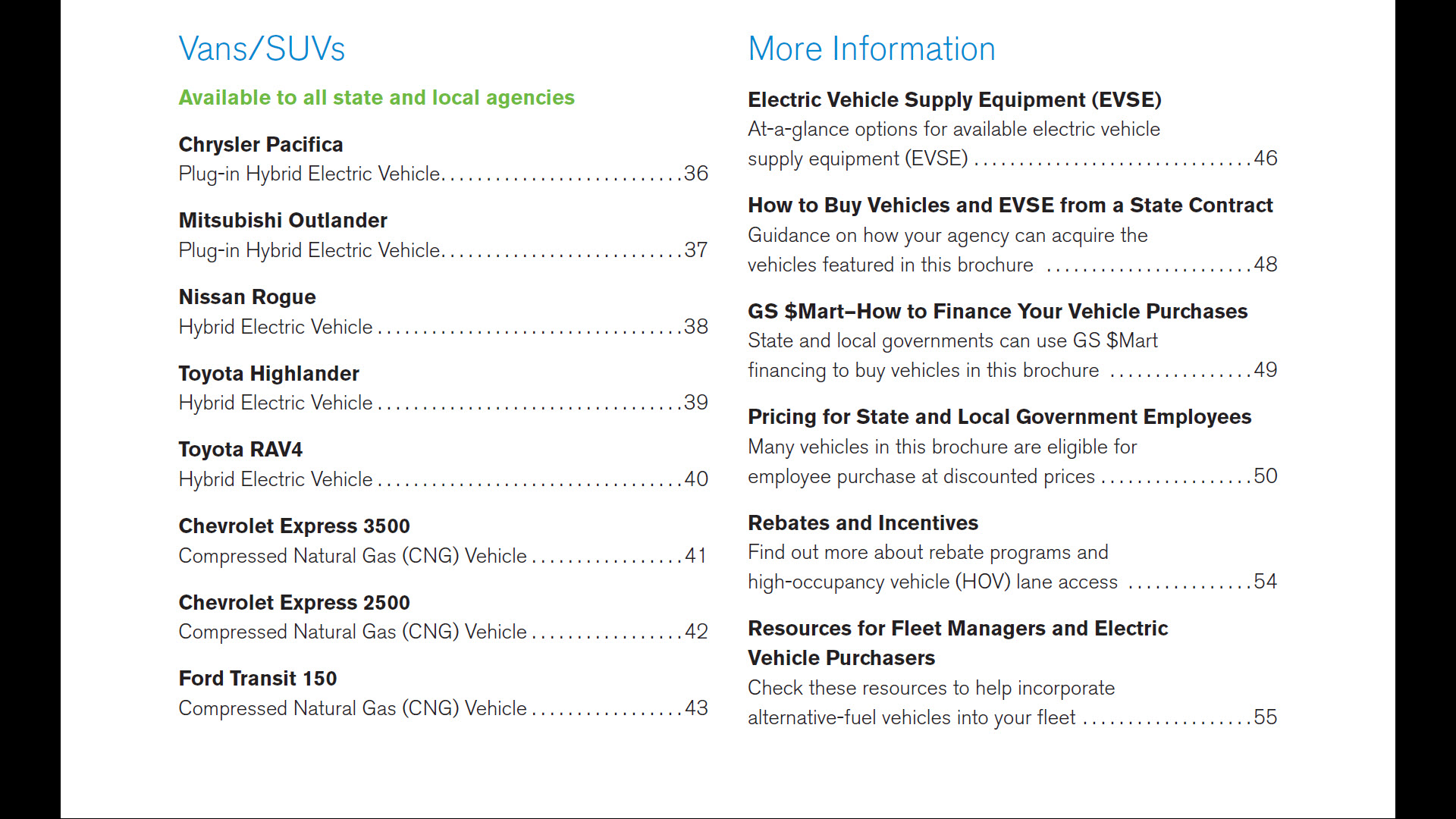Open the Toyota RAV4 entry

(x=240, y=449)
